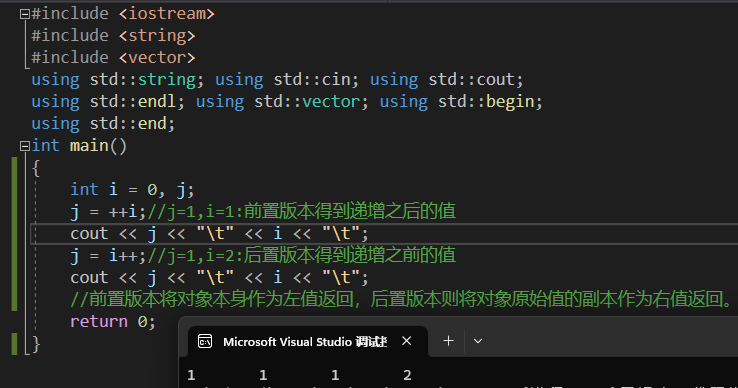Viewport: 738px width, 388px height.
Task: Click the opening brace of main
Action: tap(36, 168)
